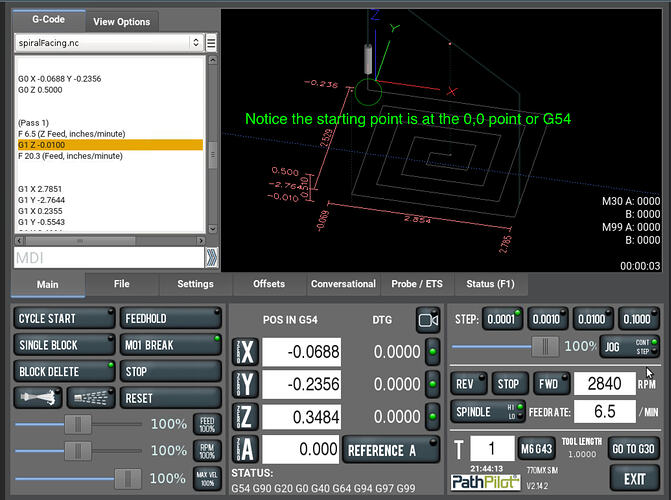Click the X axis zero button
This screenshot has width=671, height=500.
click(x=245, y=352)
